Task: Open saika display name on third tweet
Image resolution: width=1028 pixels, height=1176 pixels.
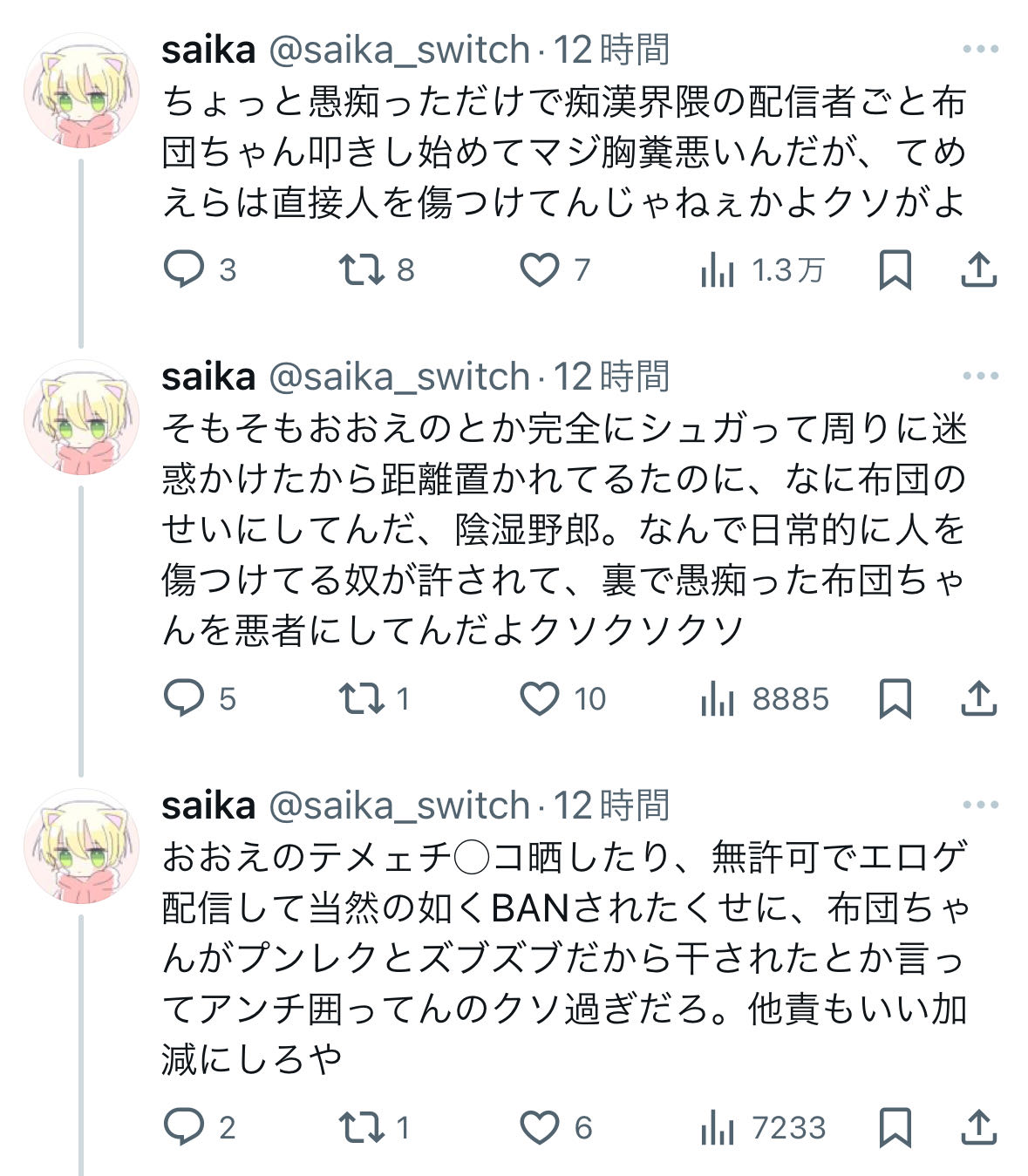Action: [x=208, y=806]
